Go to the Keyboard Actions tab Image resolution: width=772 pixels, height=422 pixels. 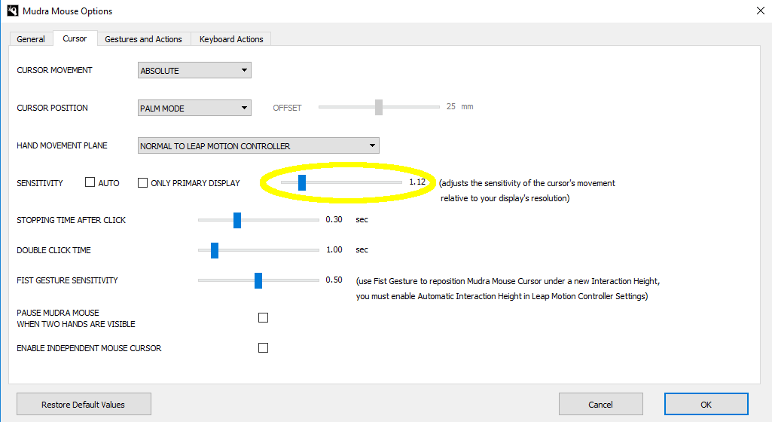coord(231,39)
